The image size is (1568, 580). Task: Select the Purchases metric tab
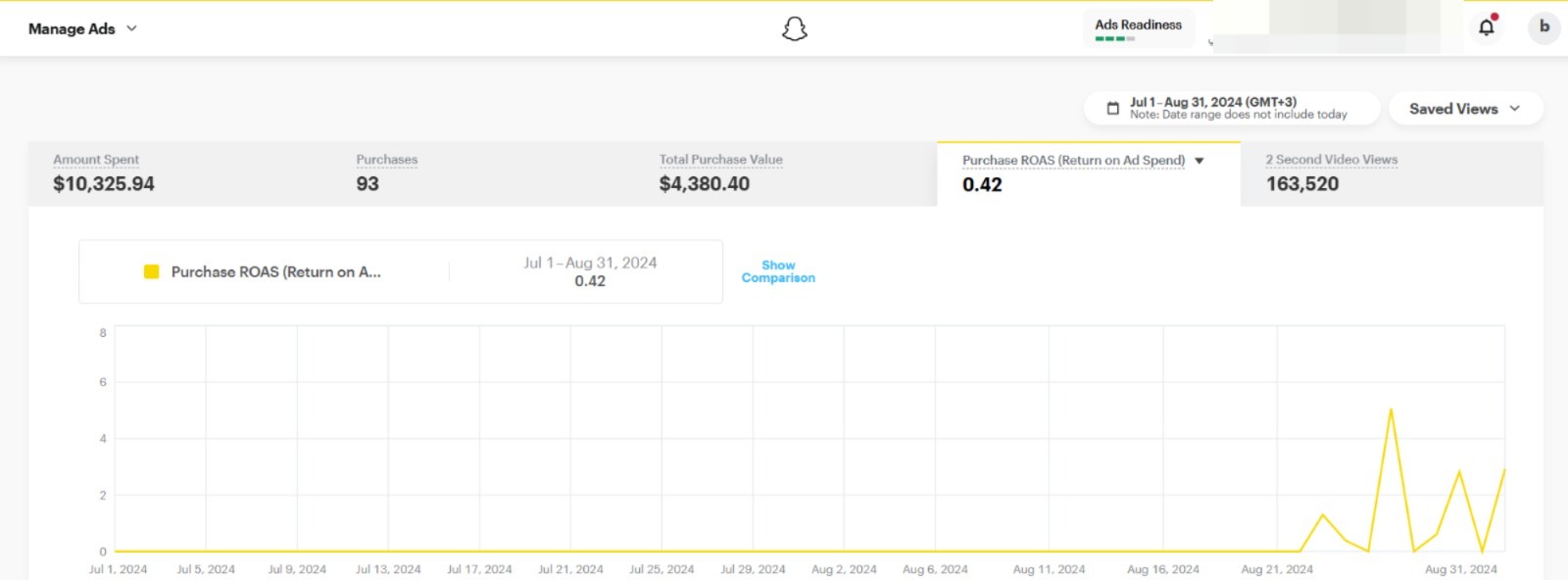pyautogui.click(x=386, y=173)
